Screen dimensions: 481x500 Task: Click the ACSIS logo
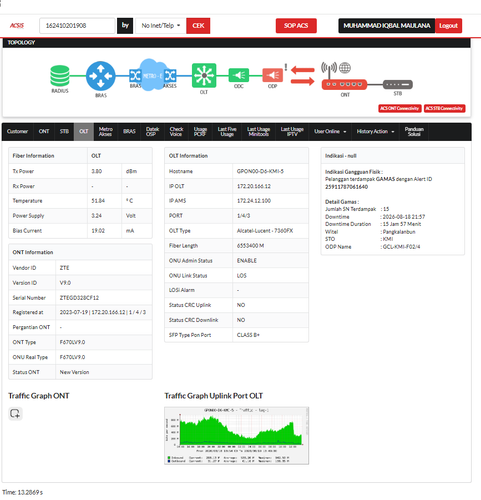[17, 26]
